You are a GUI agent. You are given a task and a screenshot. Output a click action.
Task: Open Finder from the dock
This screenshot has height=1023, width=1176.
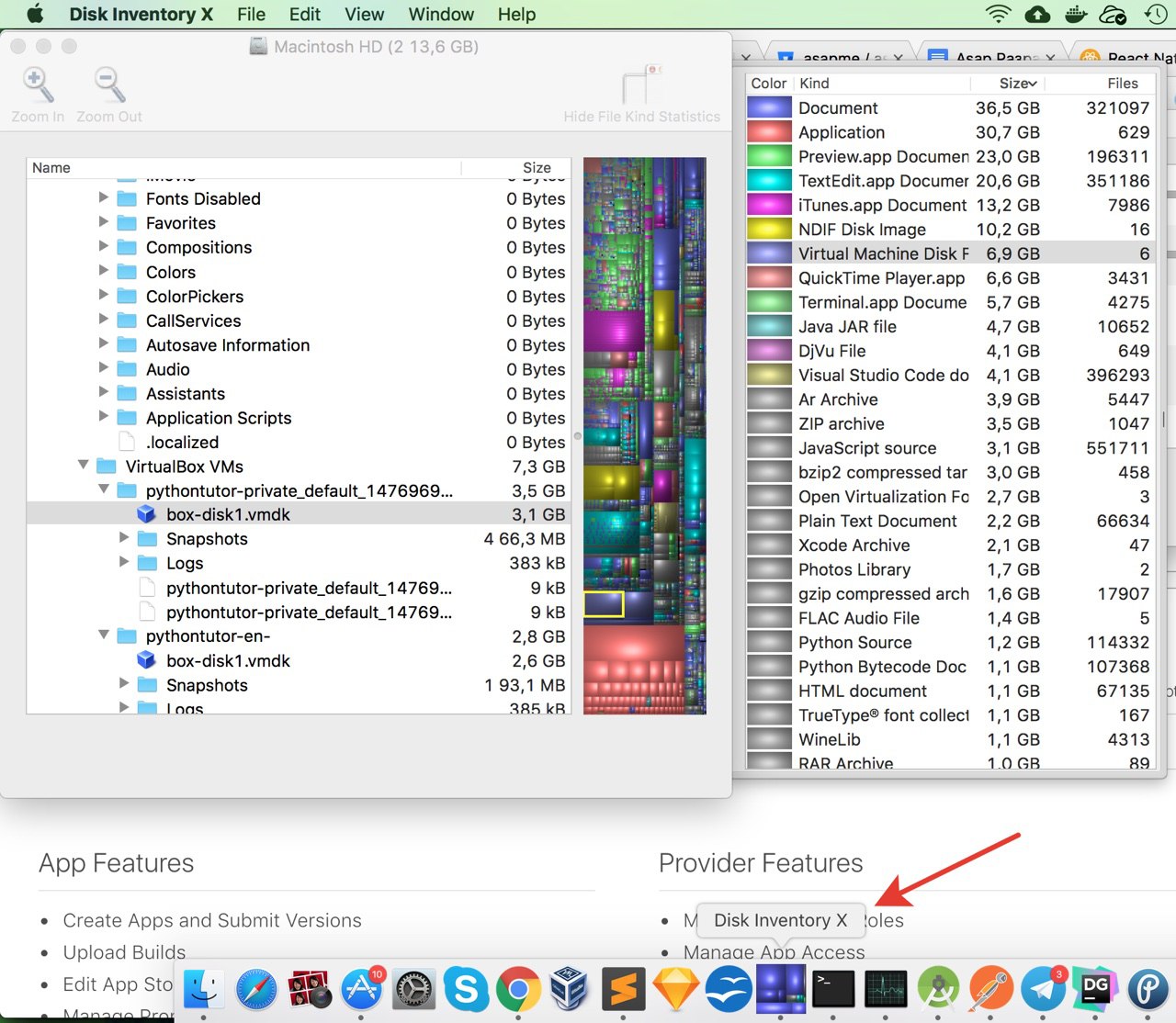(203, 989)
